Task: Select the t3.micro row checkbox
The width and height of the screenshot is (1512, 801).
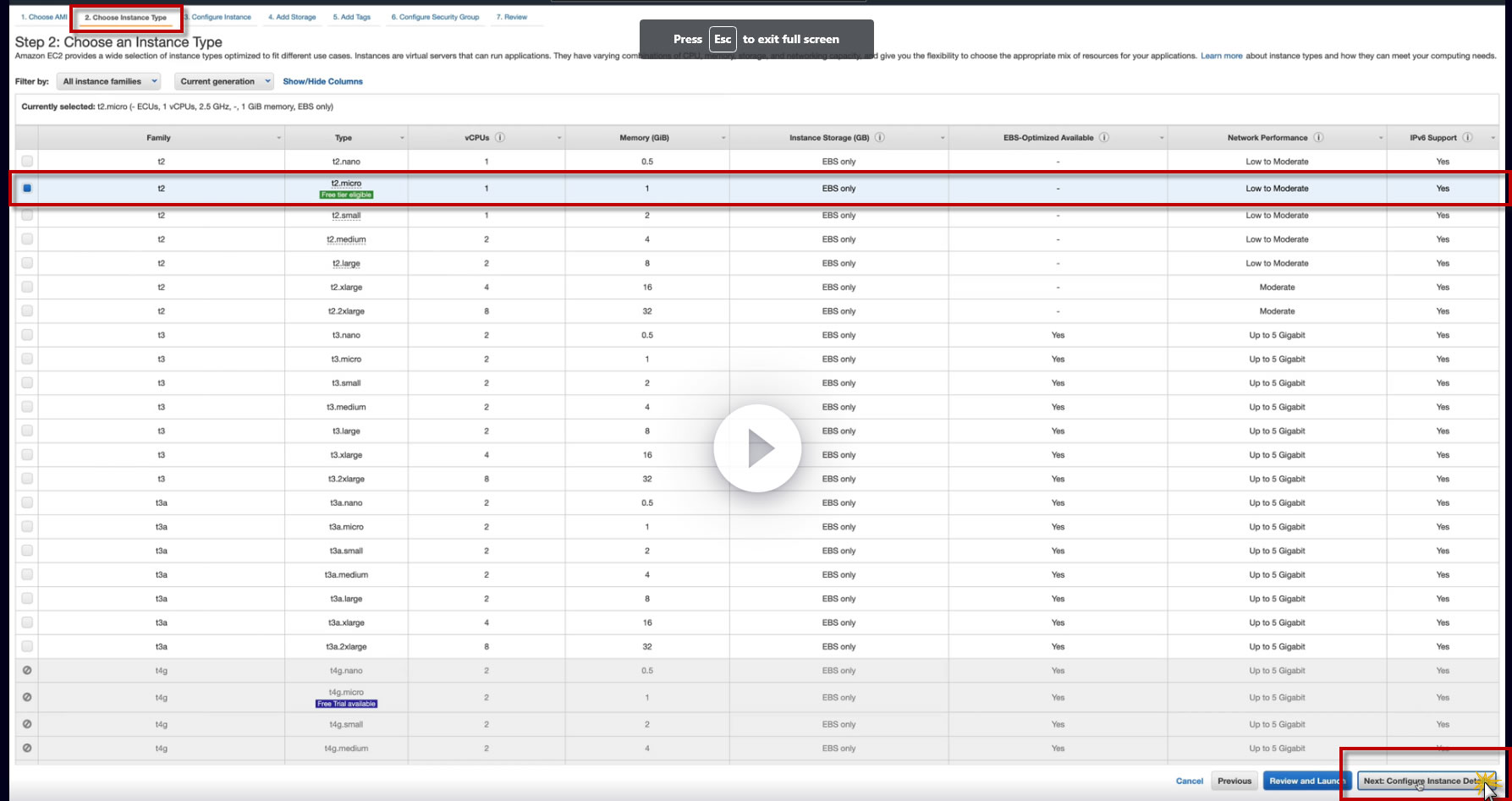Action: [x=27, y=359]
